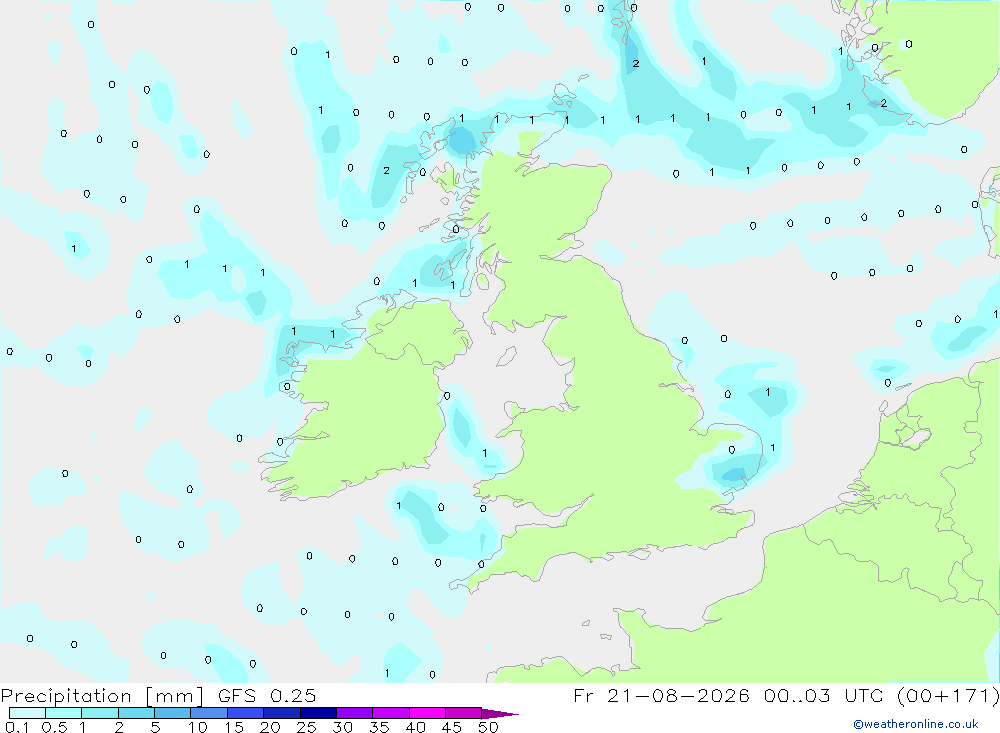1000x733 pixels.
Task: Click the 'Precipitation [mm]' title text
Action: click(102, 696)
